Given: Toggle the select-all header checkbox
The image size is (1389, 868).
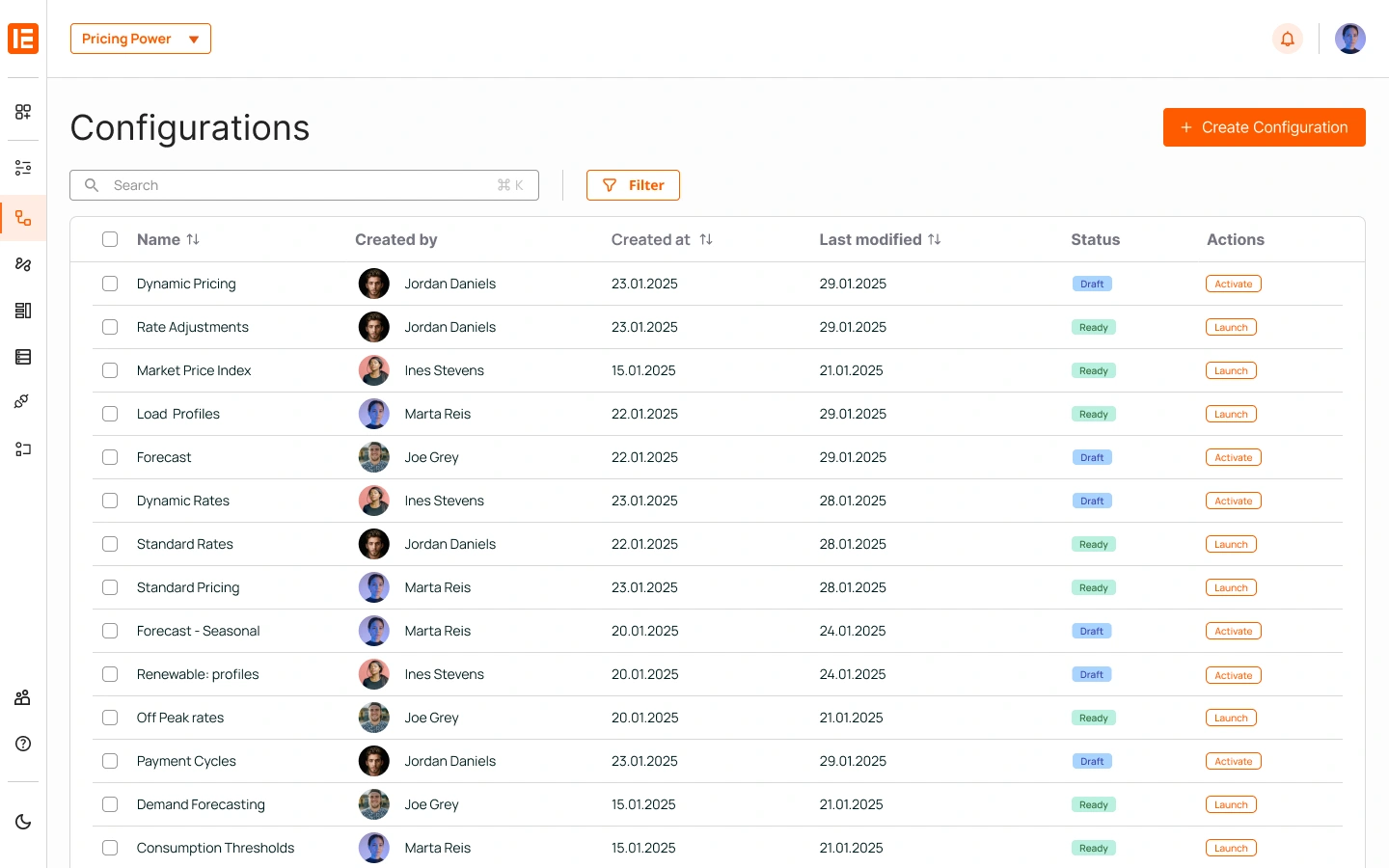Looking at the screenshot, I should coord(110,239).
